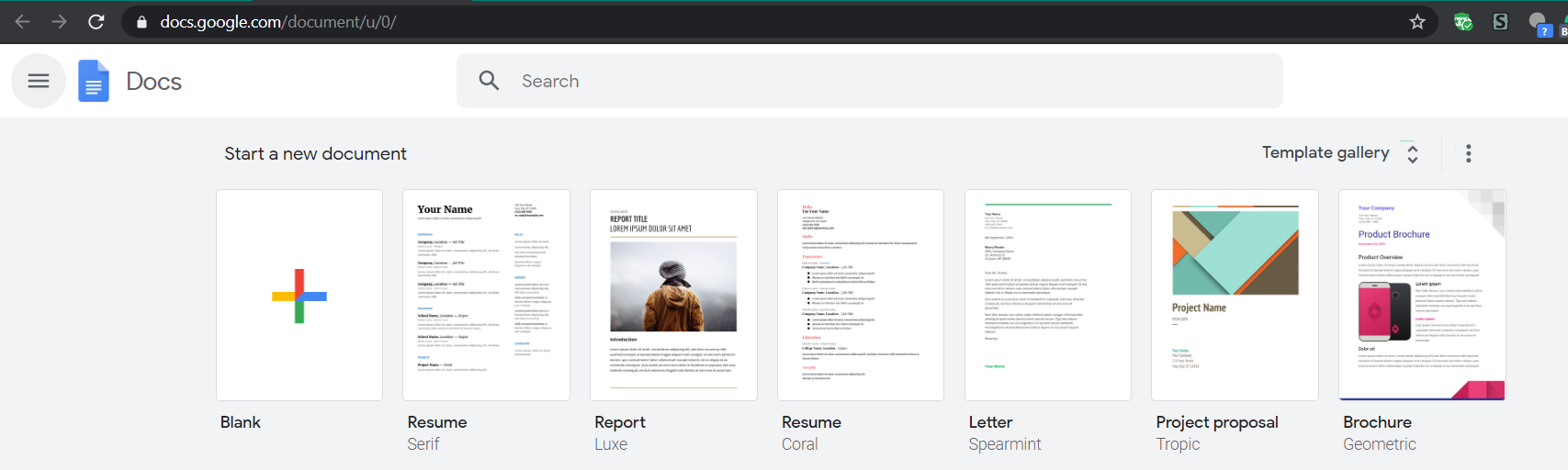The height and width of the screenshot is (470, 1568).
Task: Bookmark this page with the star icon
Action: coord(1417,21)
